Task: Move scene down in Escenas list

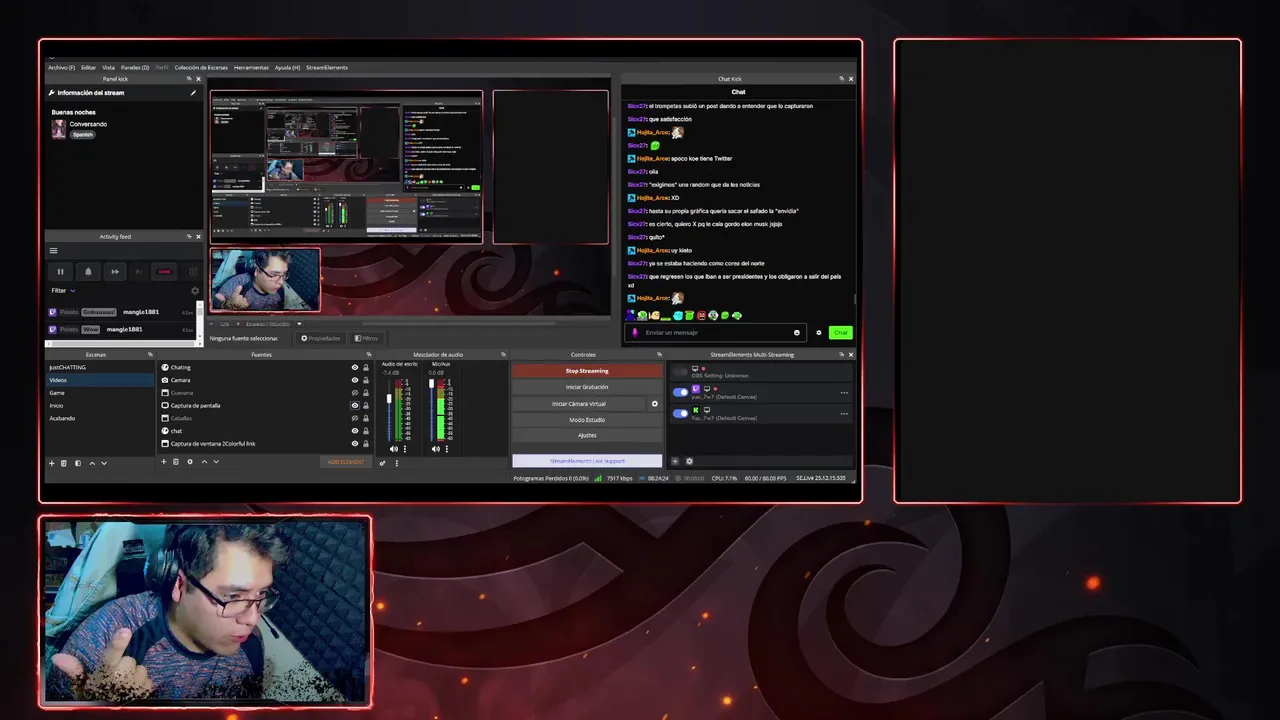Action: click(104, 463)
